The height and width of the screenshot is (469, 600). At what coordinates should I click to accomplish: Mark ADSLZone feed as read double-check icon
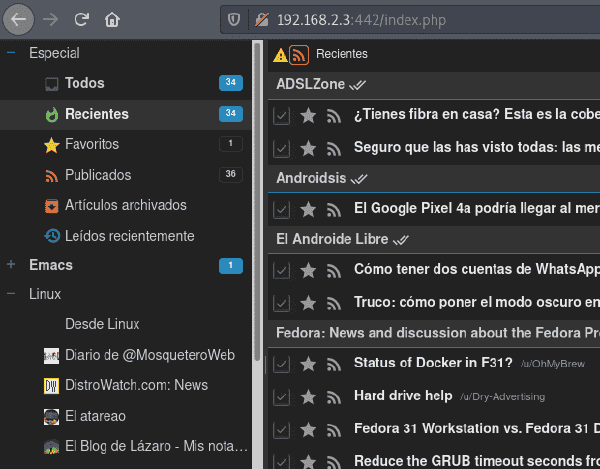pos(357,85)
